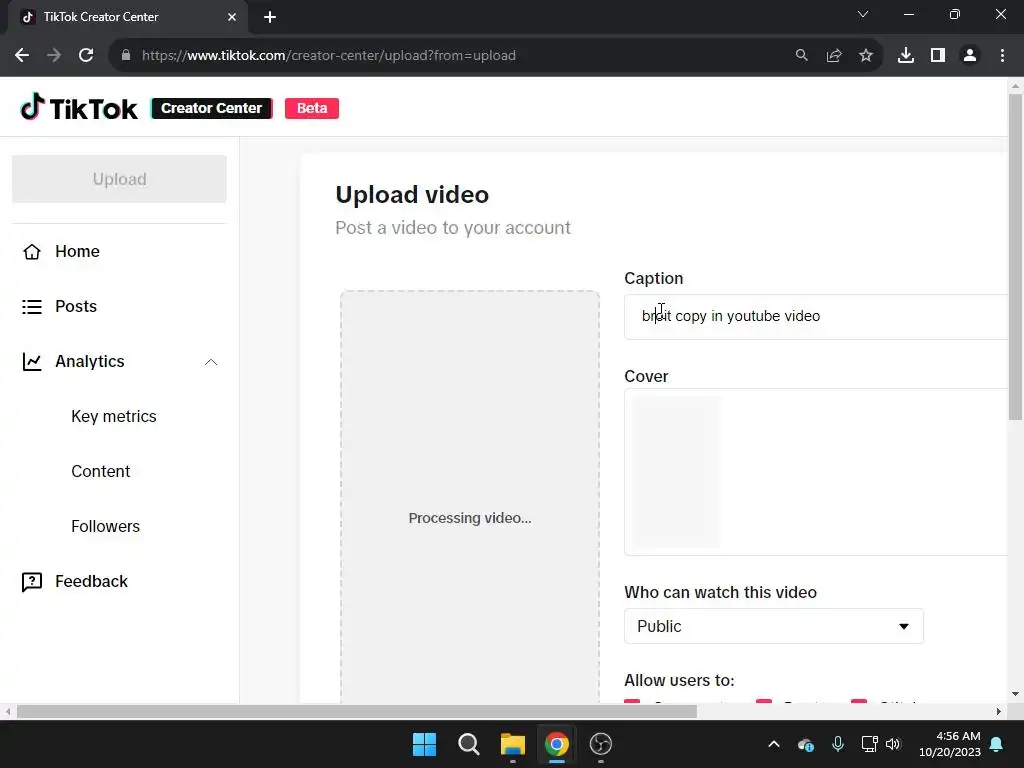
Task: Open the Posts list icon in sidebar
Action: pos(31,306)
